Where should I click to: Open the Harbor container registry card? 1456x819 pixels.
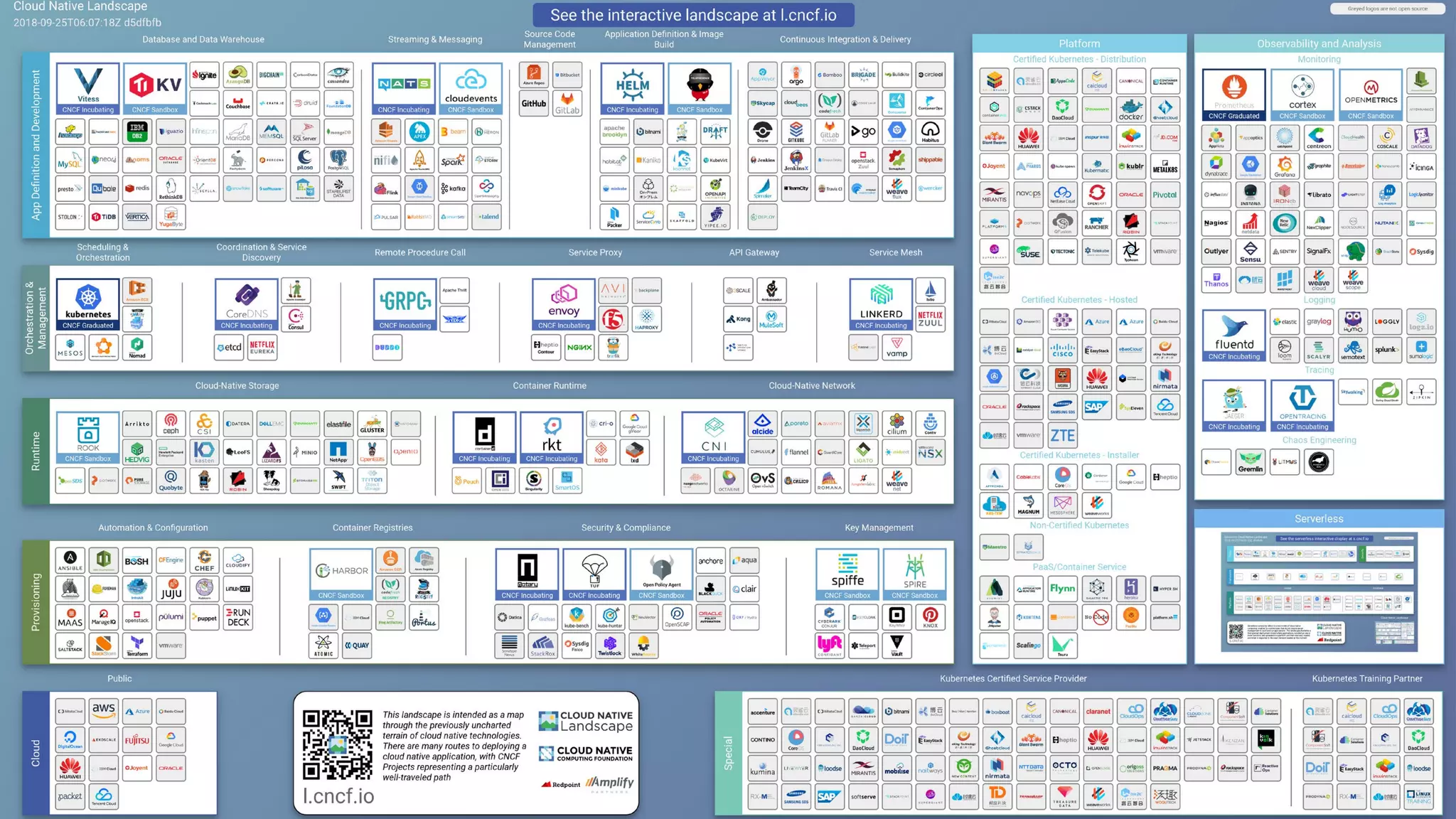(x=341, y=574)
